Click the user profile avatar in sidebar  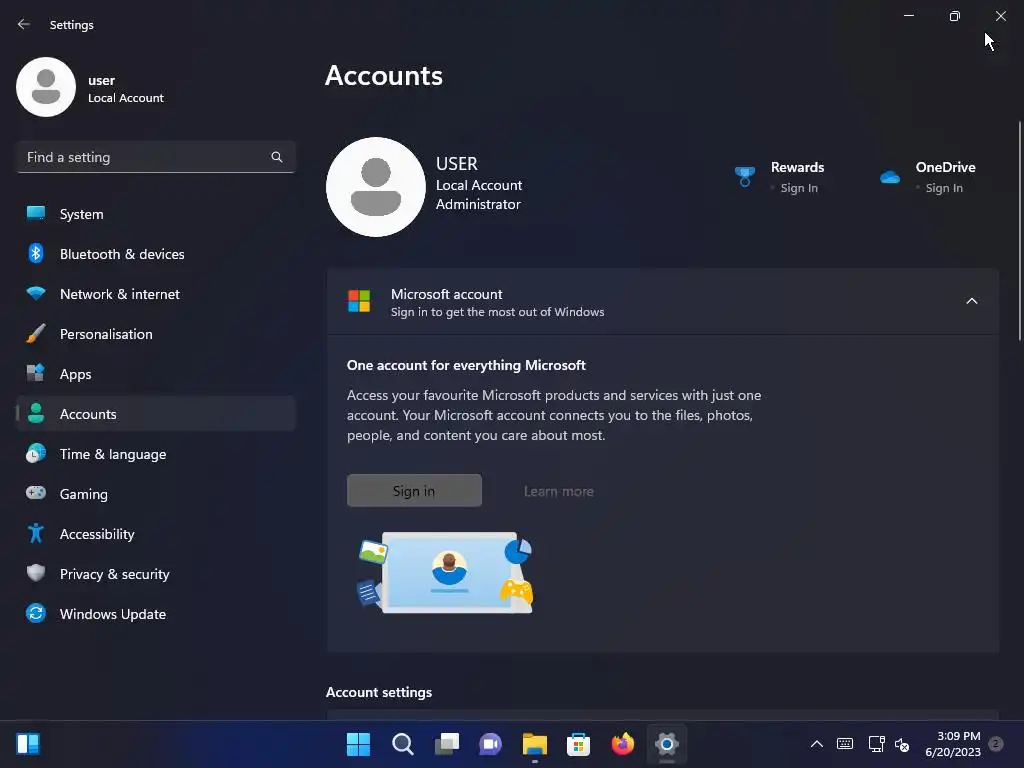tap(46, 87)
